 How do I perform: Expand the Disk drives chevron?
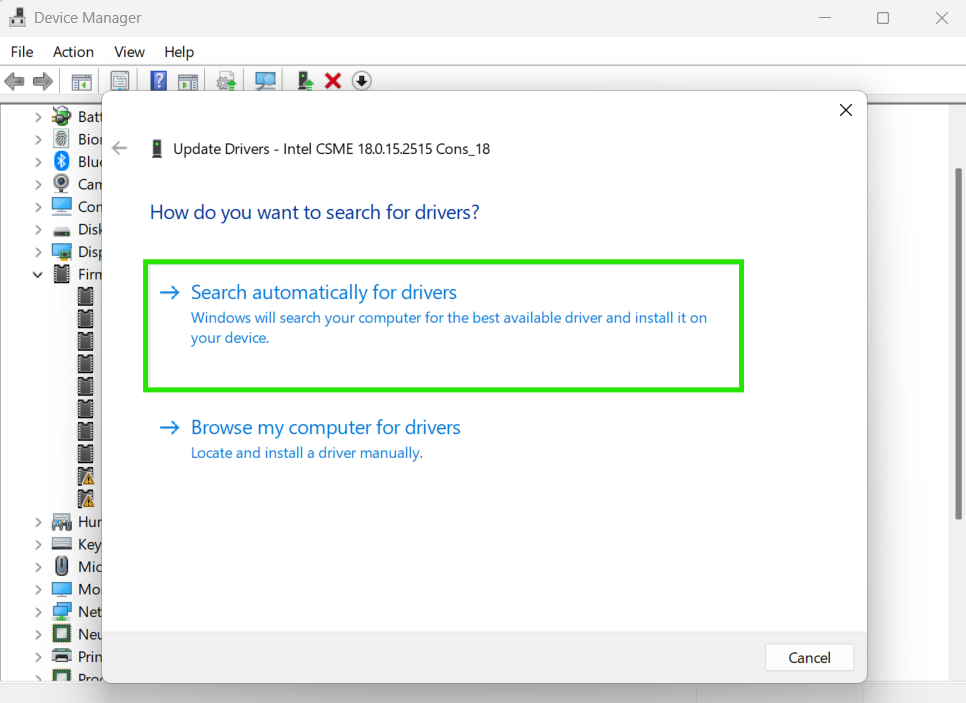[x=38, y=229]
